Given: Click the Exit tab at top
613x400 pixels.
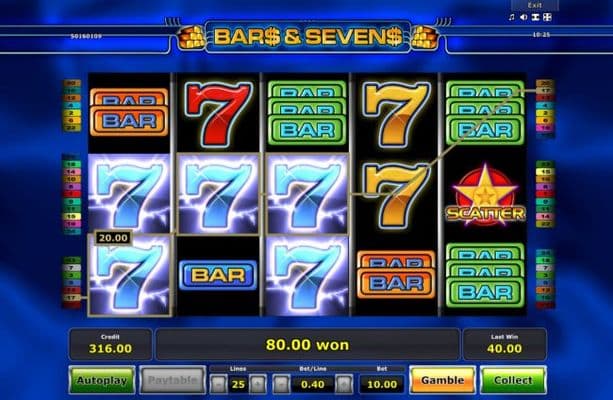Looking at the screenshot, I should [x=534, y=5].
